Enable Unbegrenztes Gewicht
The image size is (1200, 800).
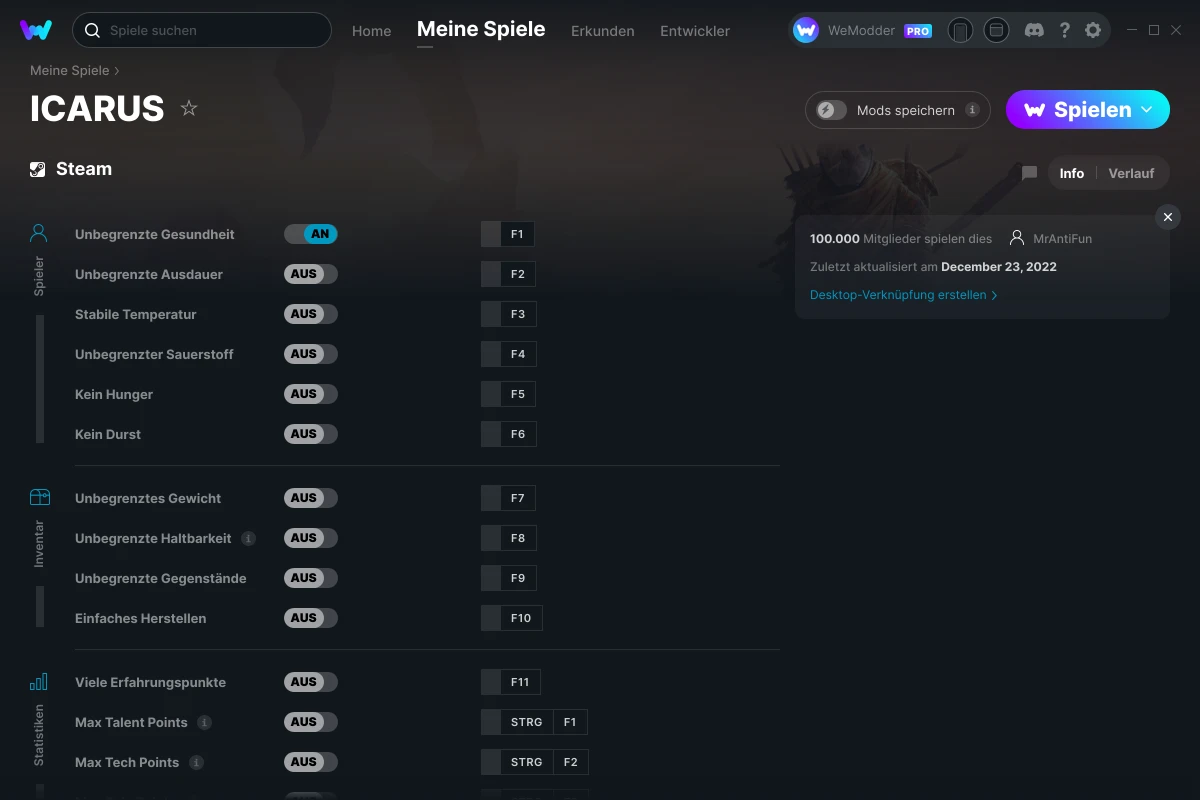(x=311, y=498)
